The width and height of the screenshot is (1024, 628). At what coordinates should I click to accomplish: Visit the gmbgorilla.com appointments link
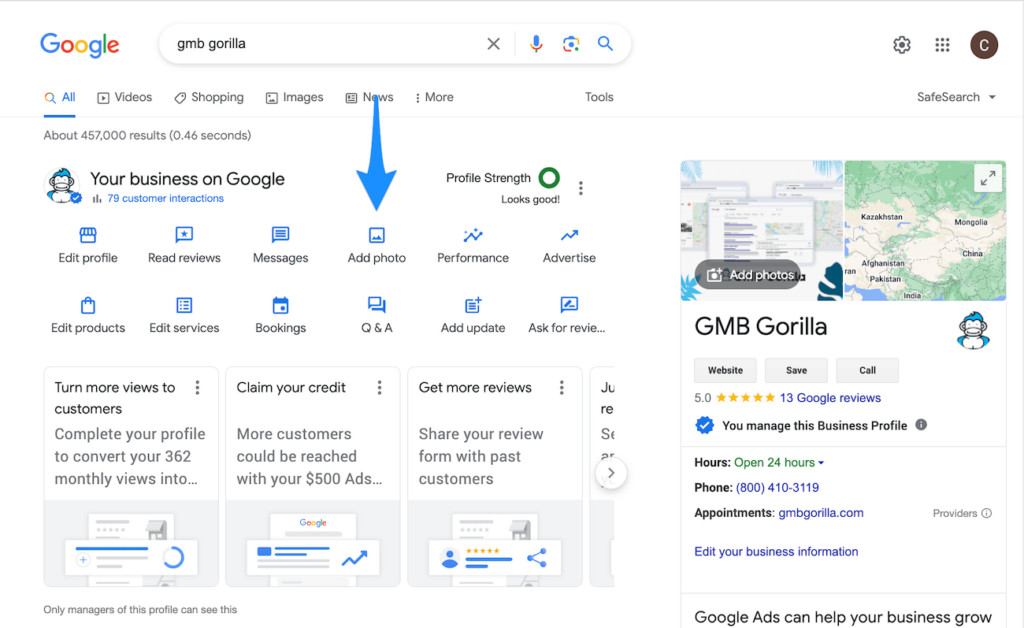pos(821,512)
